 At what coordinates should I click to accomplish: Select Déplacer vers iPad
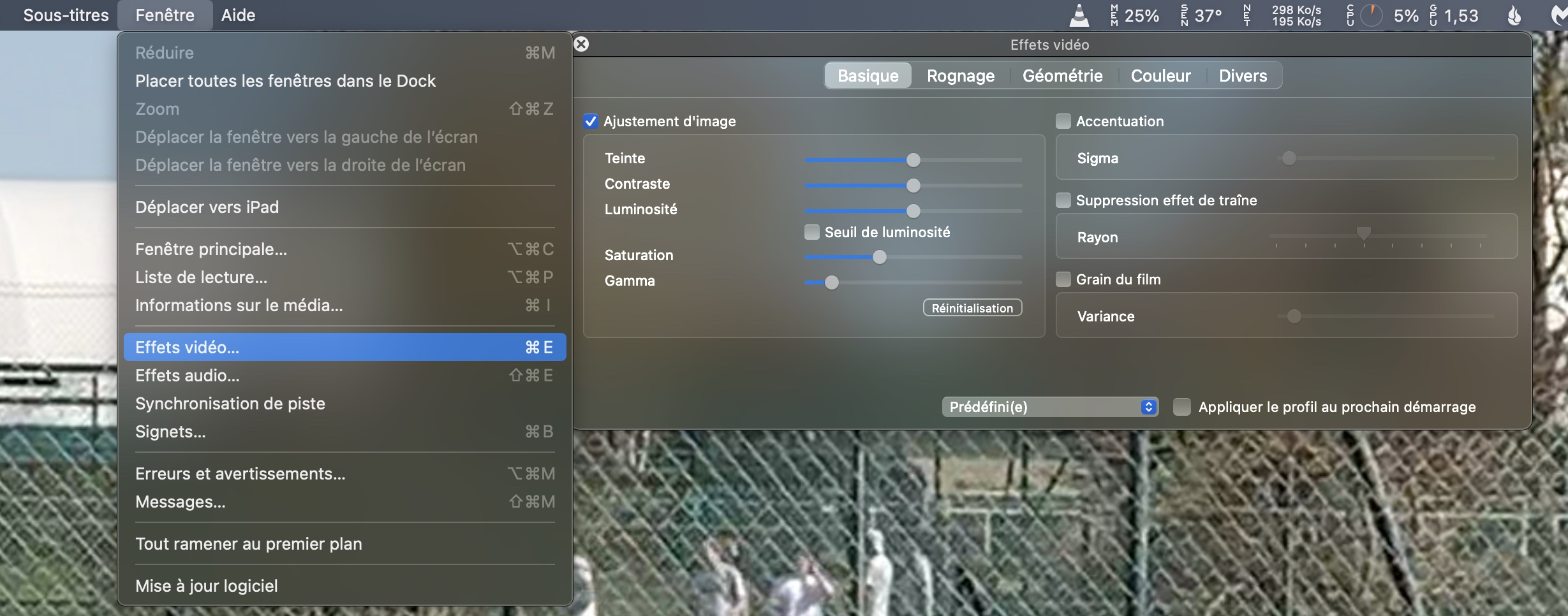345,207
